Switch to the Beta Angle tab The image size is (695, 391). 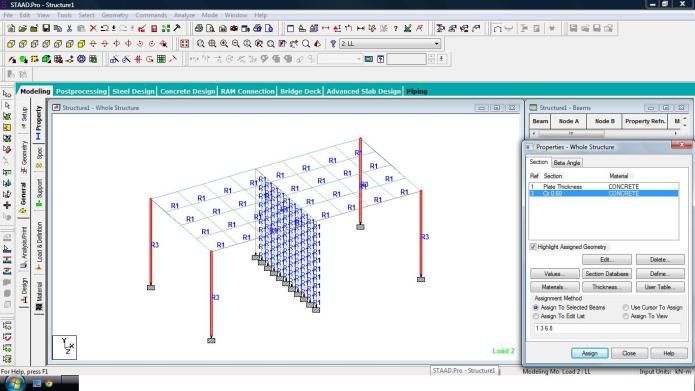566,163
